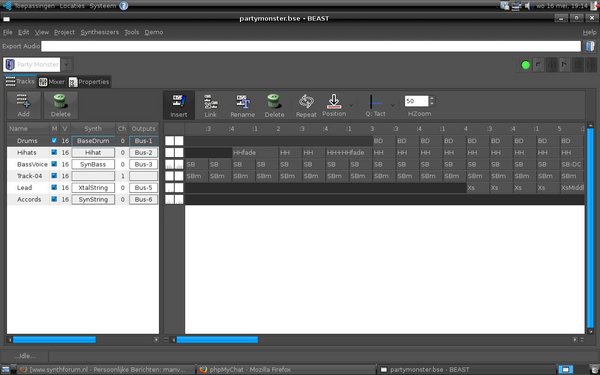Viewport: 600px width, 375px height.
Task: Open the Bus-6 output selector
Action: pos(143,199)
